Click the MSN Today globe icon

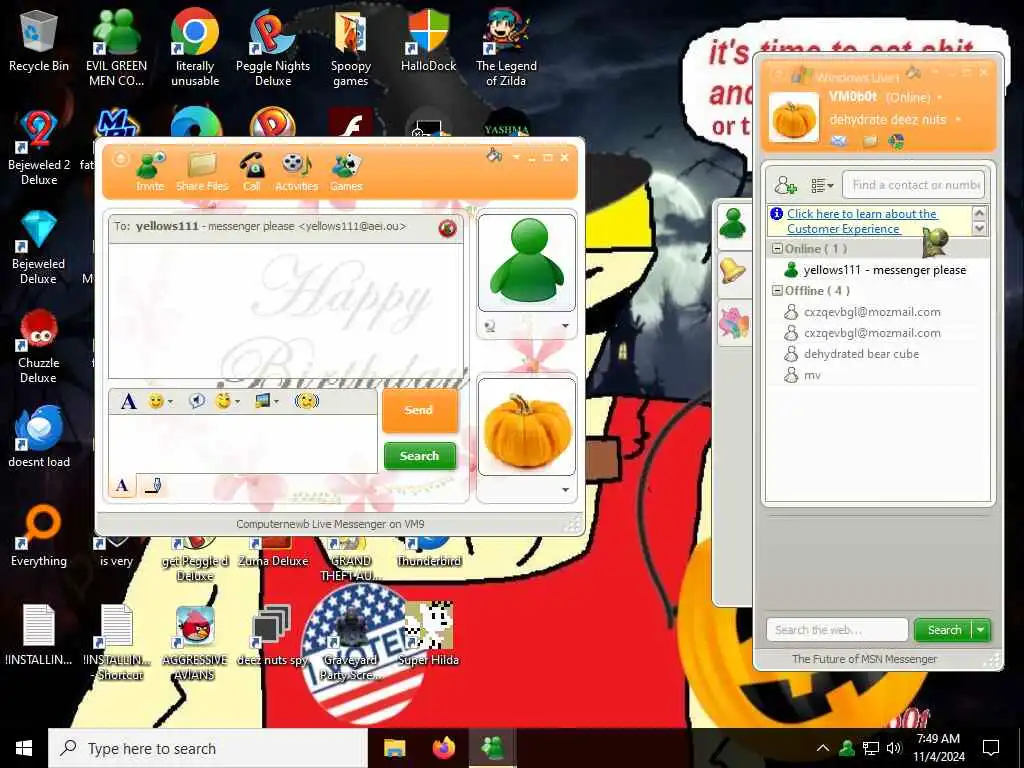(896, 141)
